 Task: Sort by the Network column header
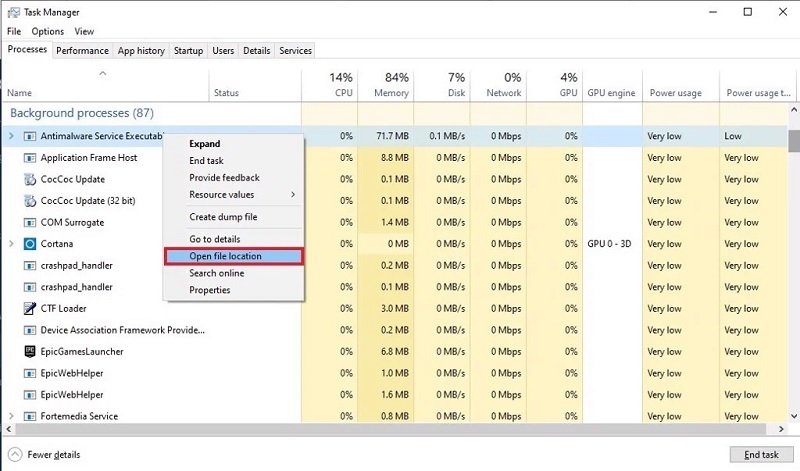pyautogui.click(x=498, y=85)
